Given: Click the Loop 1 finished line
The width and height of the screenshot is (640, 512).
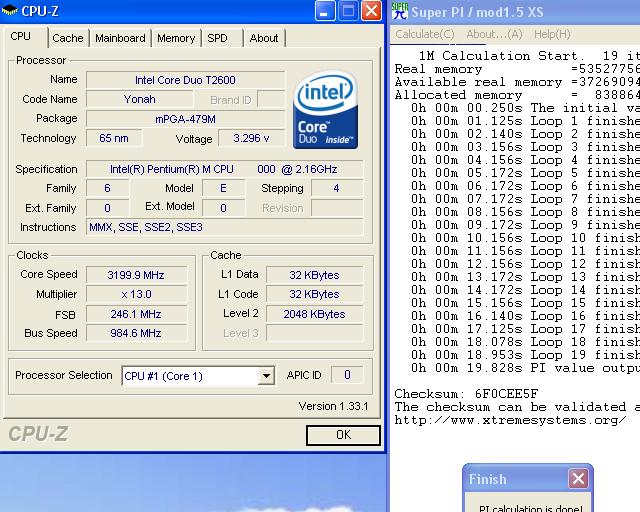Looking at the screenshot, I should 525,121.
